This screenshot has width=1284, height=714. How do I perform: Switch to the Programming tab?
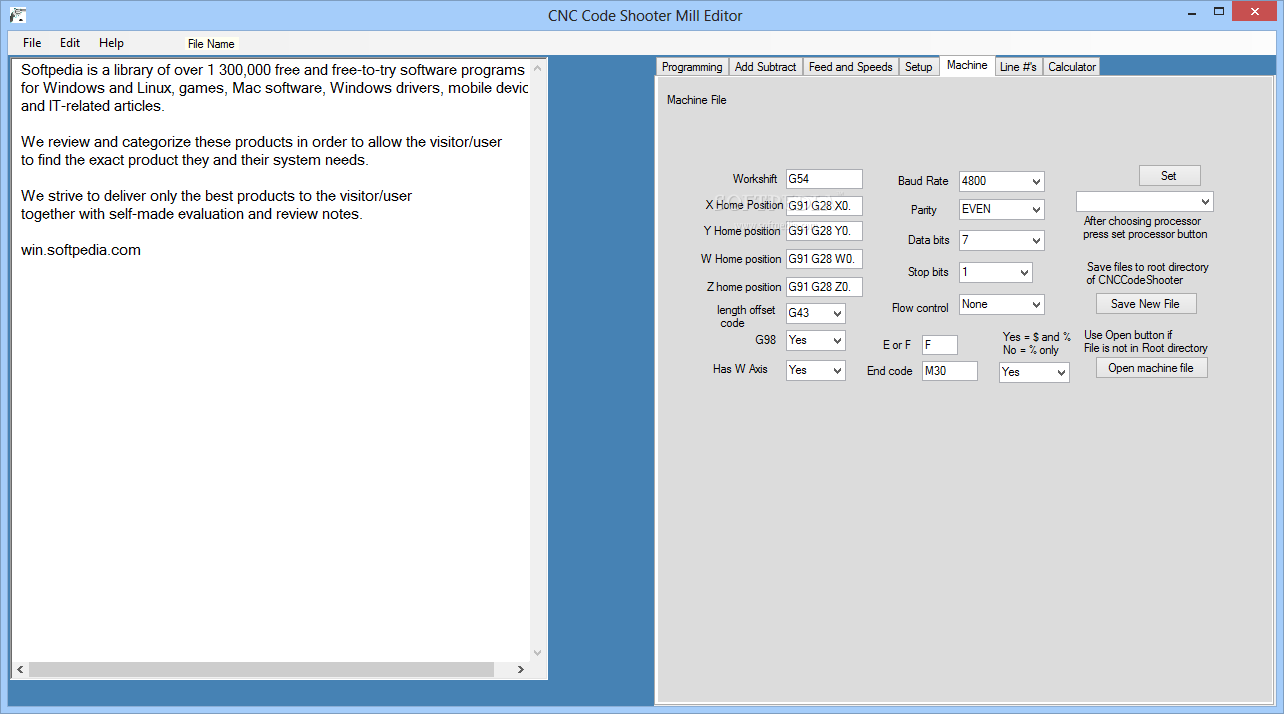[692, 67]
